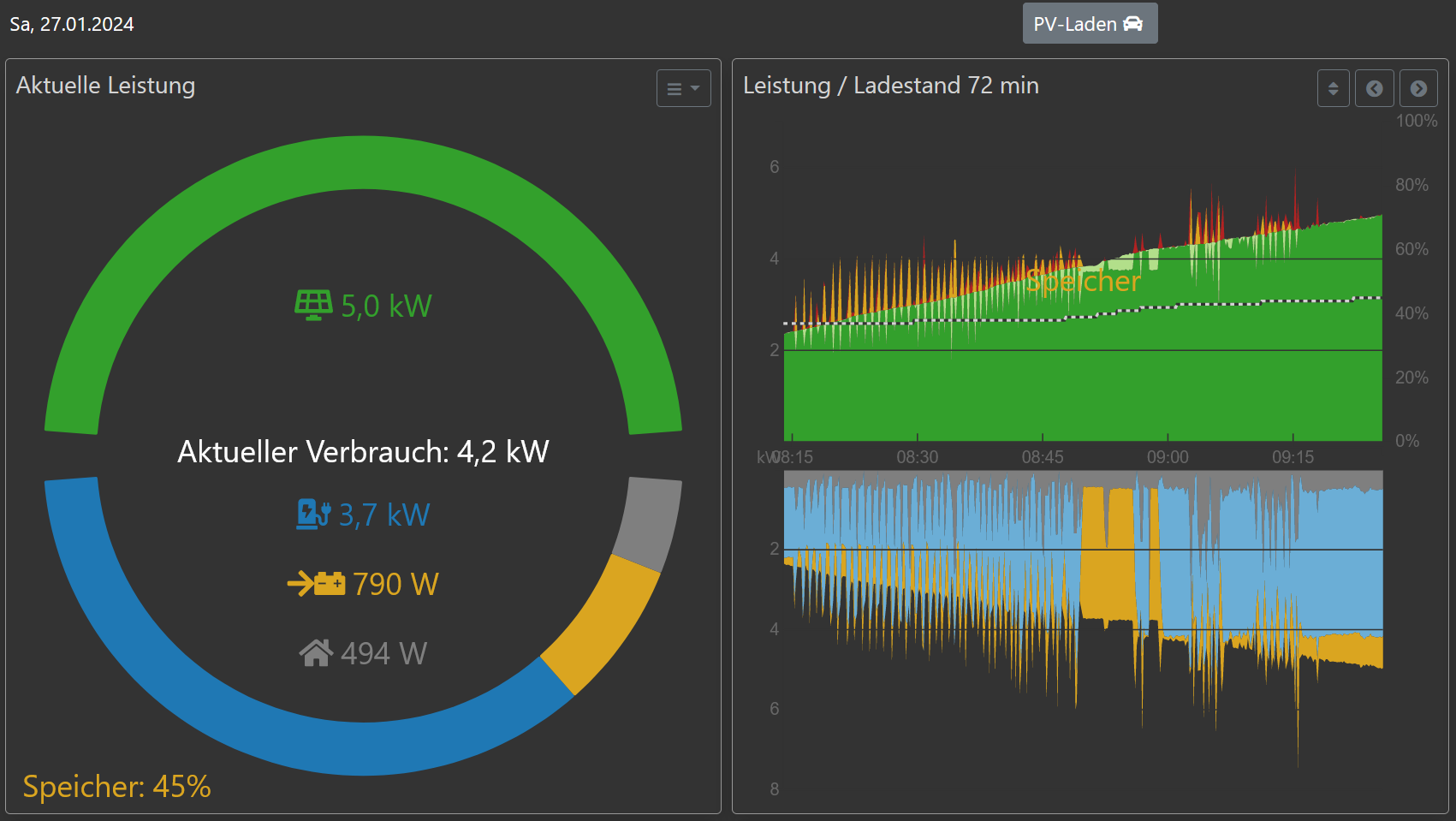The width and height of the screenshot is (1456, 821).
Task: Click the PV-Laden car button
Action: (x=1089, y=24)
